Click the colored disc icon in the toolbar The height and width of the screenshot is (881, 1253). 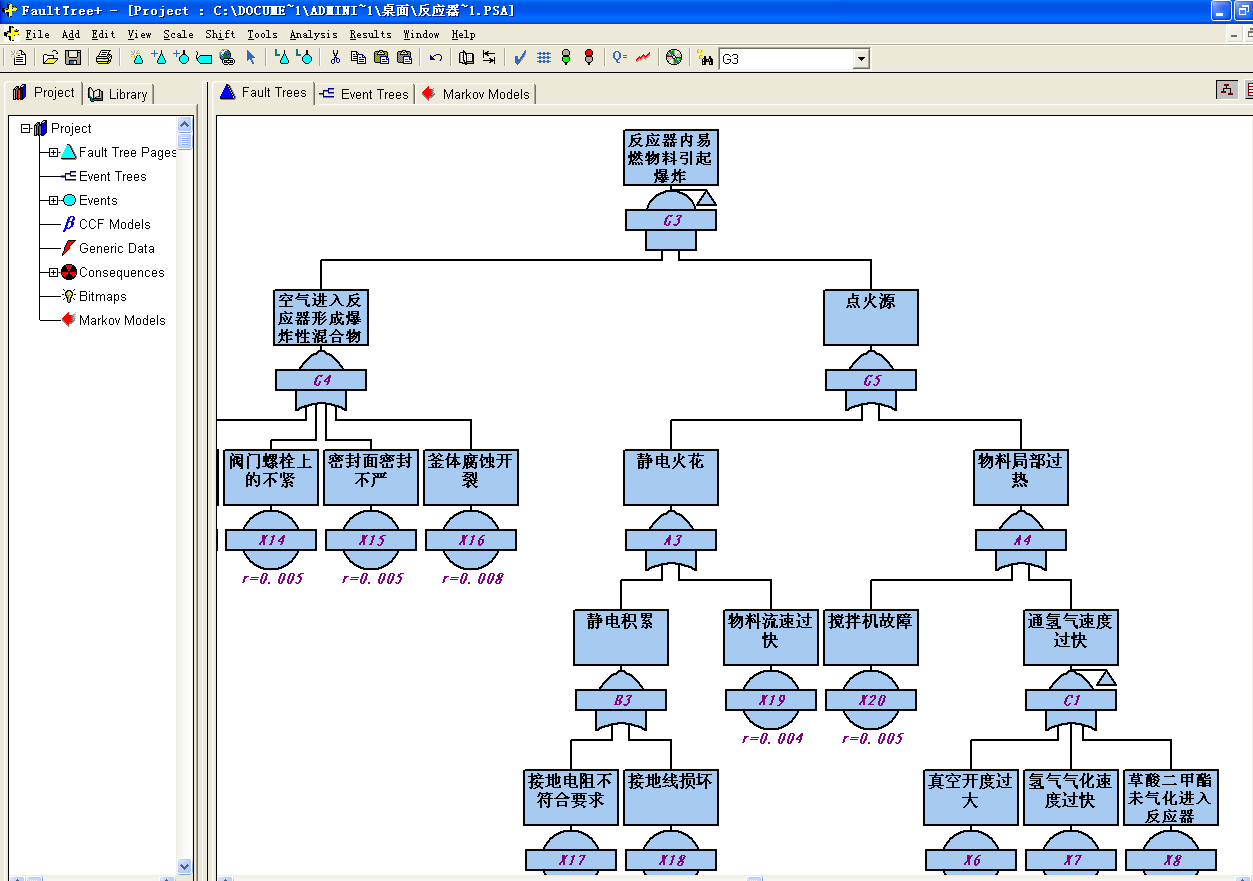click(674, 58)
